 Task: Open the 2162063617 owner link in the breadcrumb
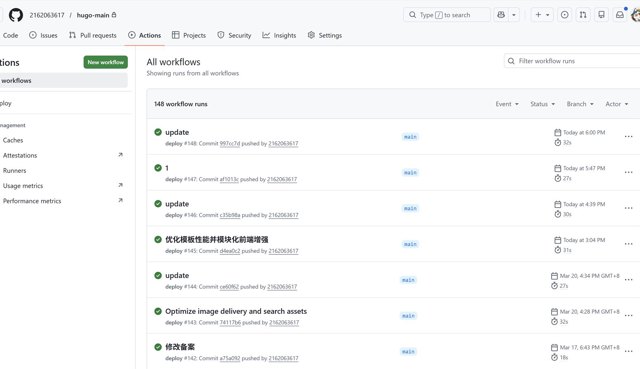[x=47, y=15]
